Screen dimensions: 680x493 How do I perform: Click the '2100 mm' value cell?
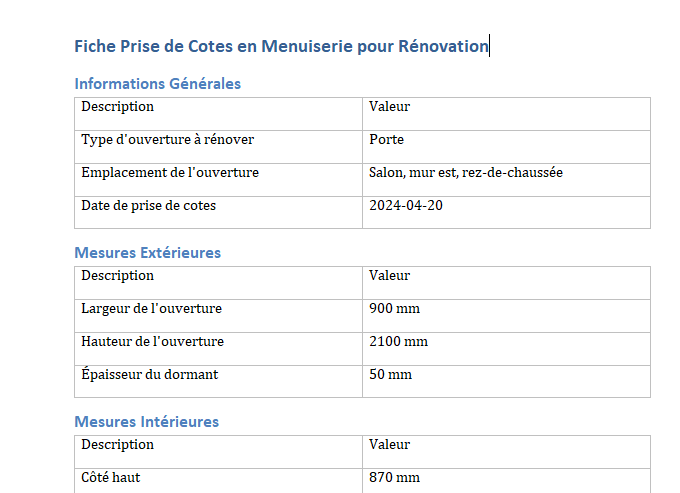tap(507, 349)
